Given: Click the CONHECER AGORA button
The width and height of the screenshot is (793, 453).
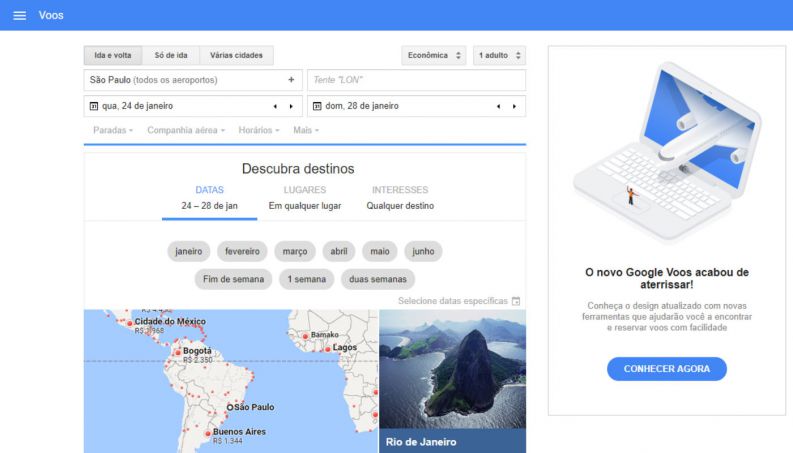Looking at the screenshot, I should pos(667,369).
